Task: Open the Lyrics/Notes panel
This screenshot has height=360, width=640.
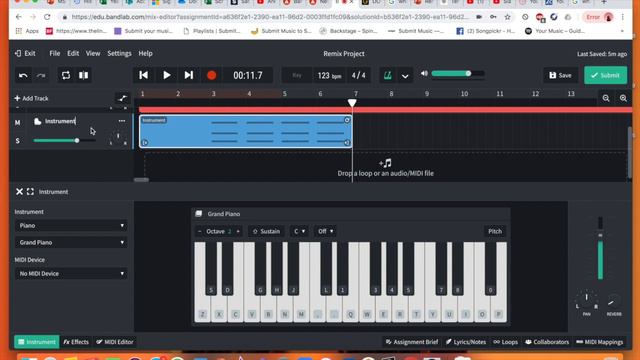Action: coord(466,342)
